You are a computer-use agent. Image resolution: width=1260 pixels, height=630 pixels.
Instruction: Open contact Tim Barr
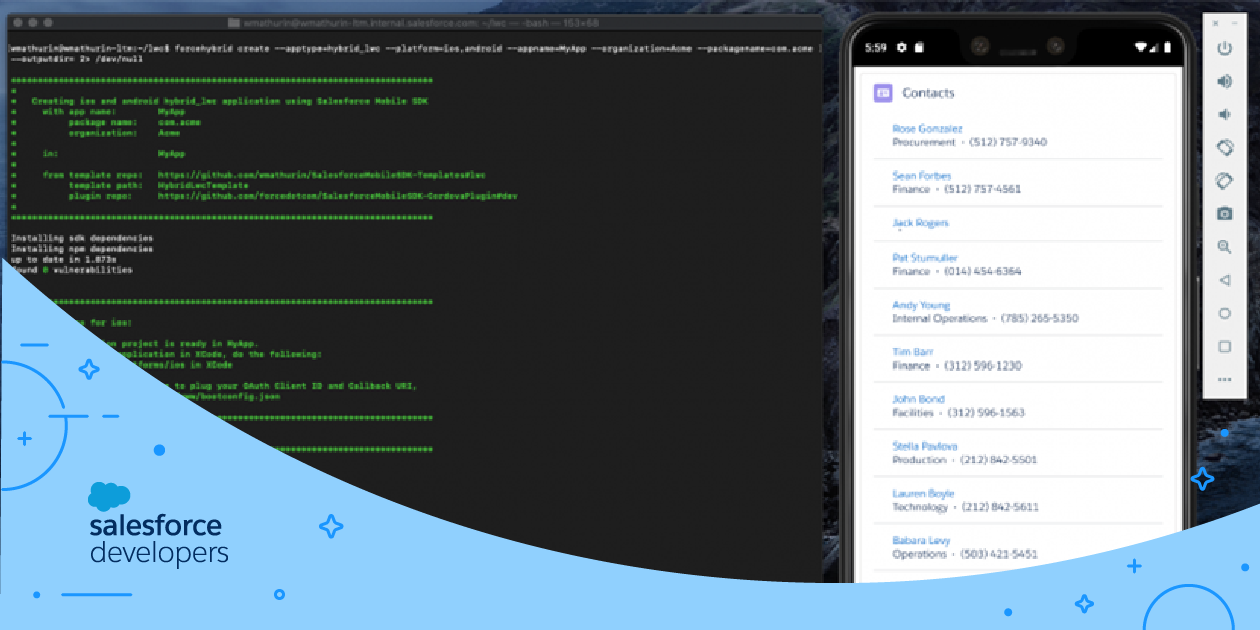pos(912,352)
